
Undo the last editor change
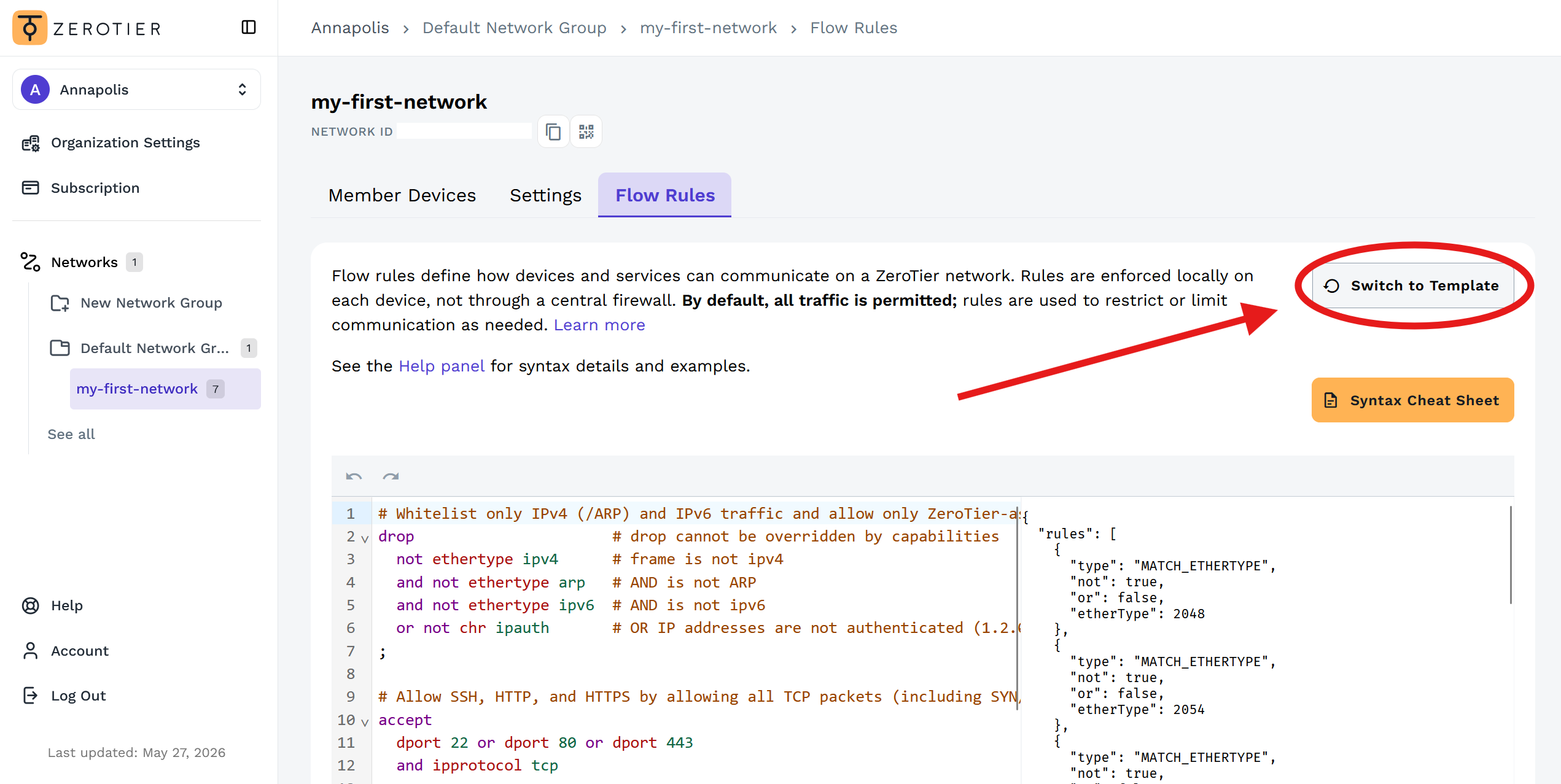(x=354, y=476)
